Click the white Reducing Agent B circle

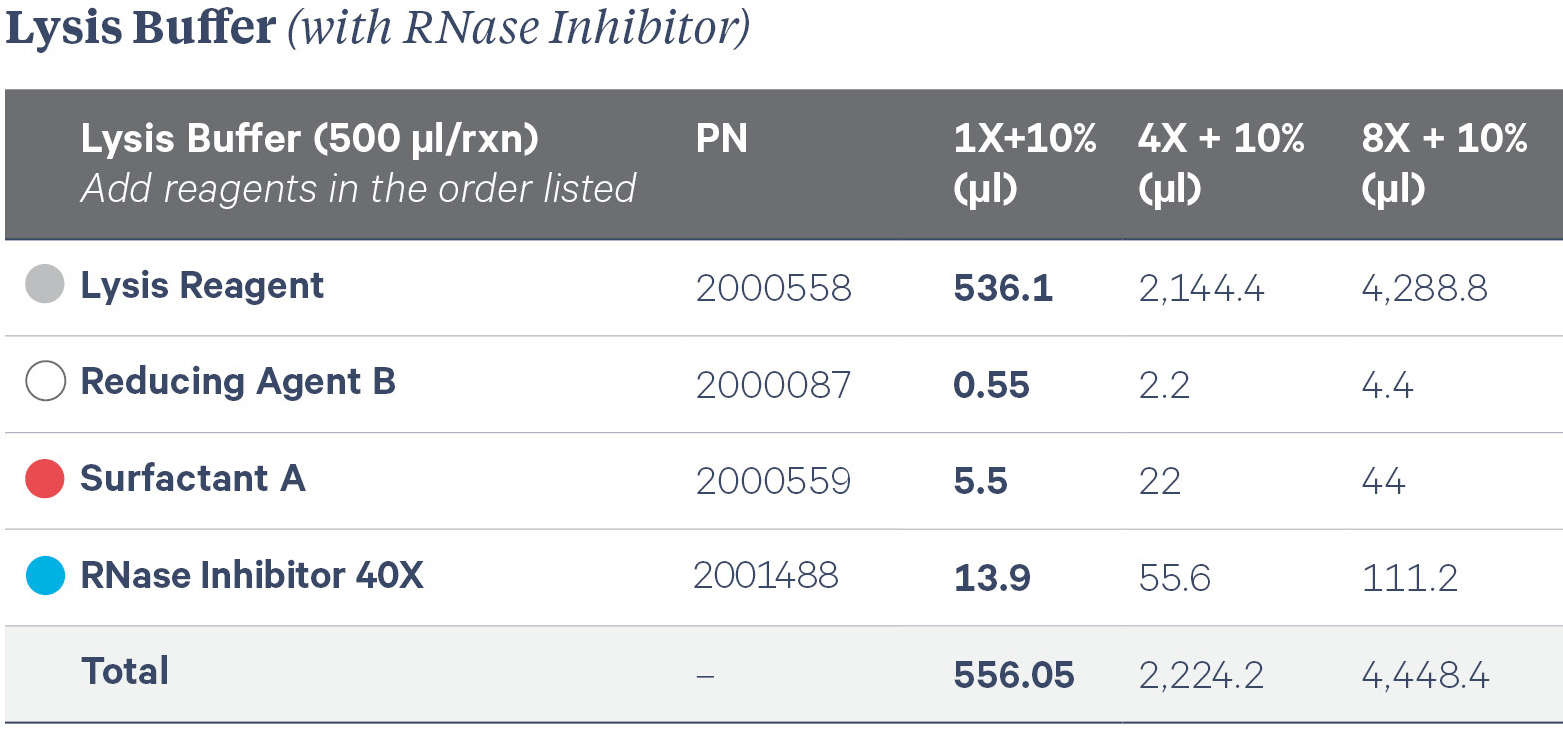(x=45, y=382)
